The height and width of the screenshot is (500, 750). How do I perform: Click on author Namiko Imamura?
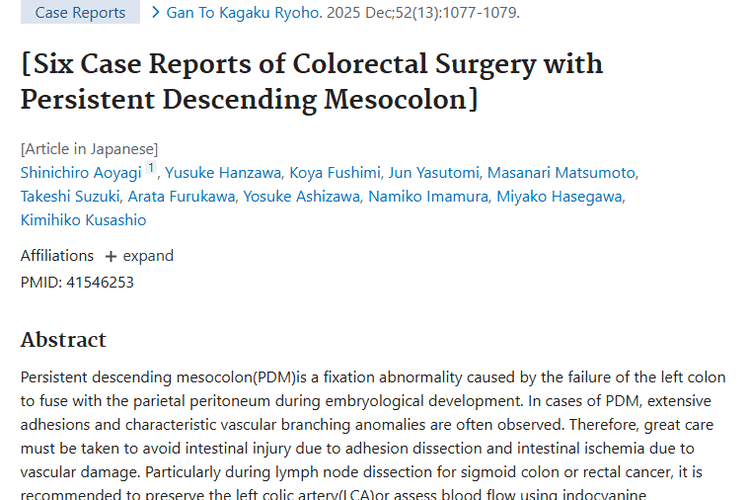(x=427, y=196)
